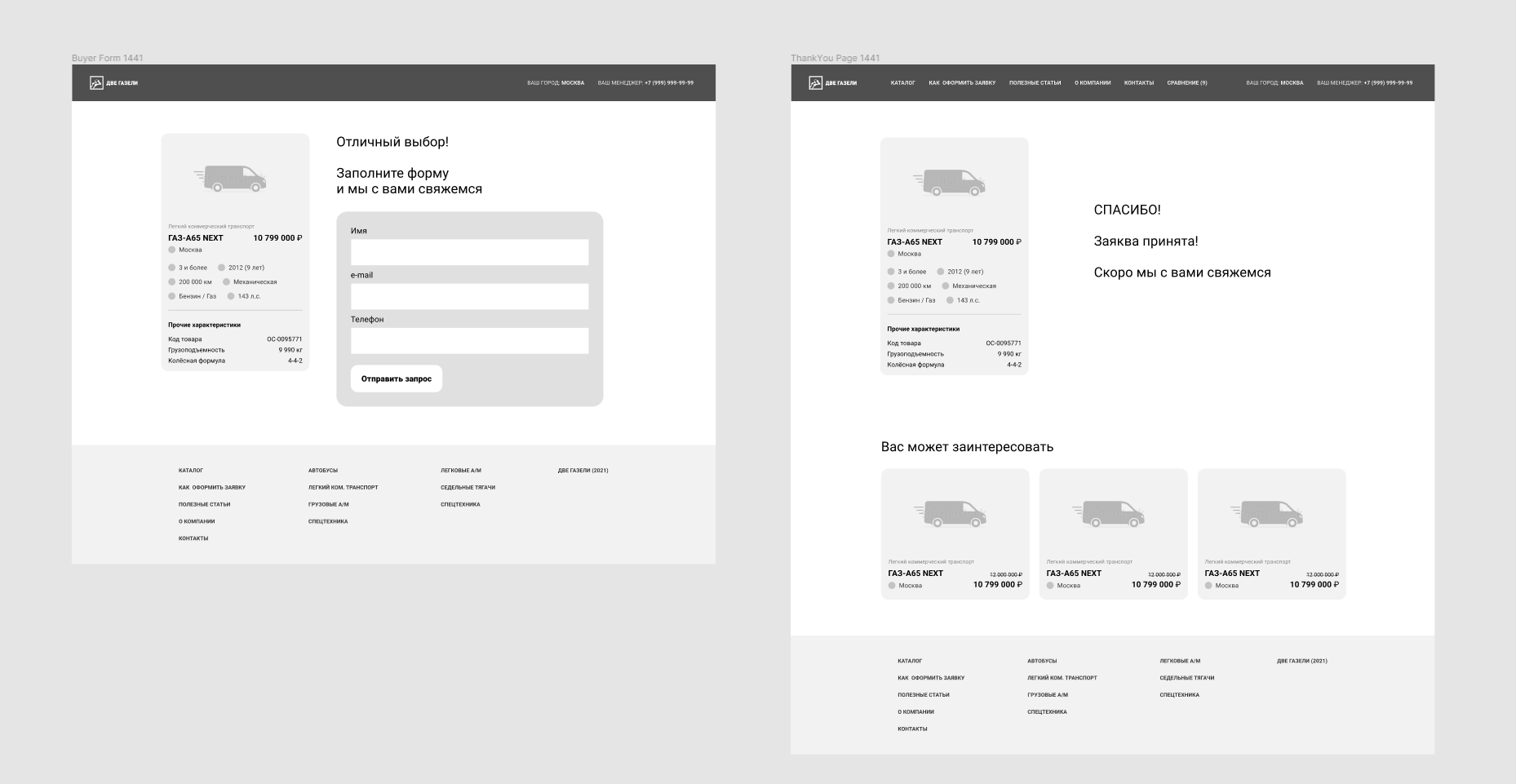Screen dimensions: 1516x784
Task: Click the Отправить запрос button
Action: 397,379
